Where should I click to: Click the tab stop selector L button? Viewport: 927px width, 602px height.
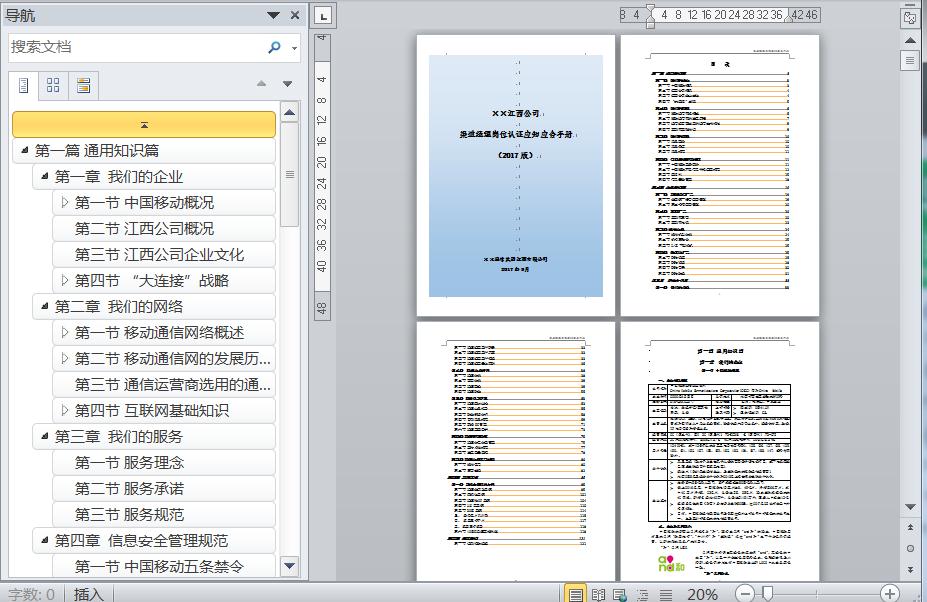point(323,16)
